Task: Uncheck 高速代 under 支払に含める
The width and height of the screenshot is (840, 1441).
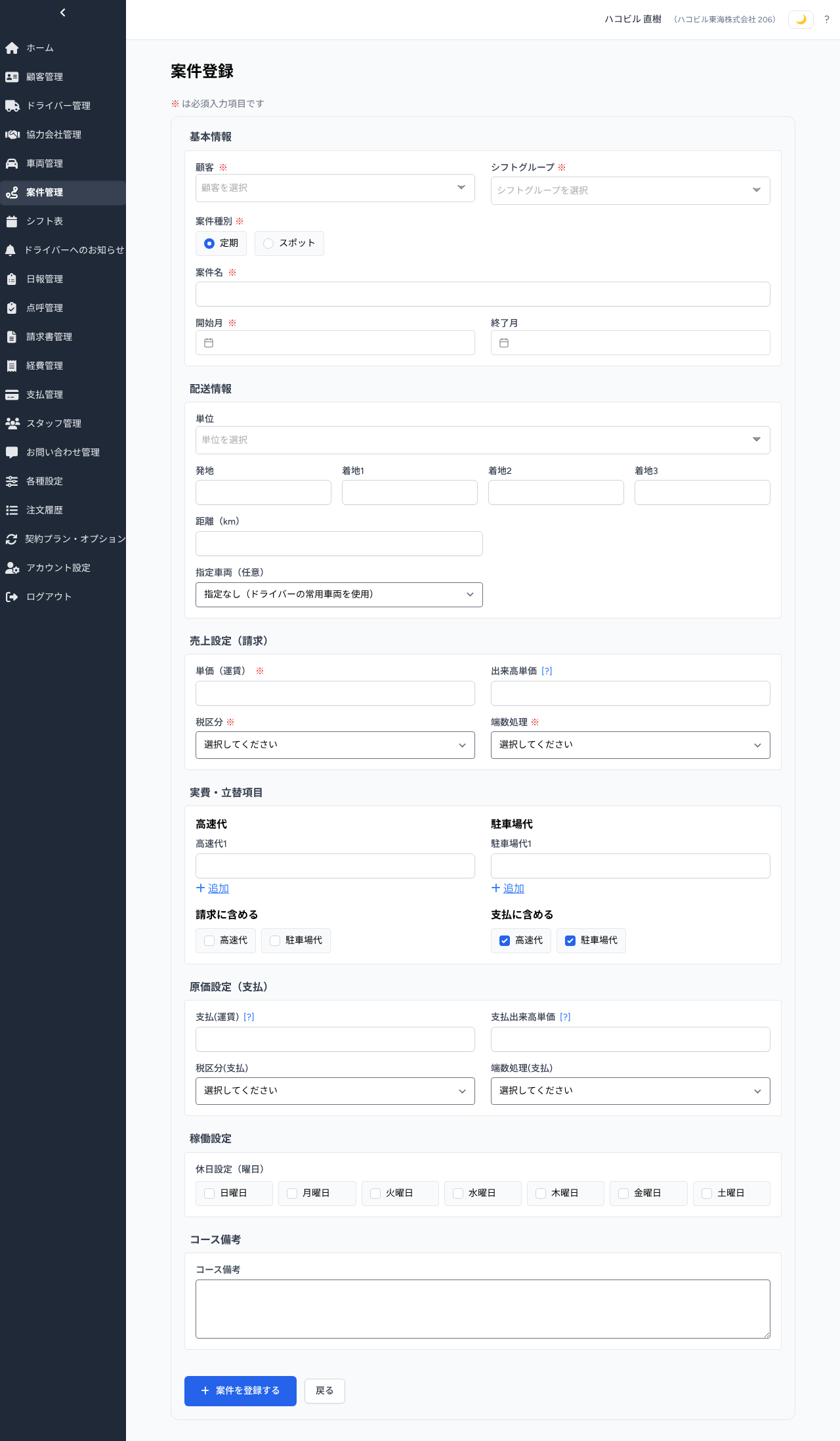Action: pos(521,941)
